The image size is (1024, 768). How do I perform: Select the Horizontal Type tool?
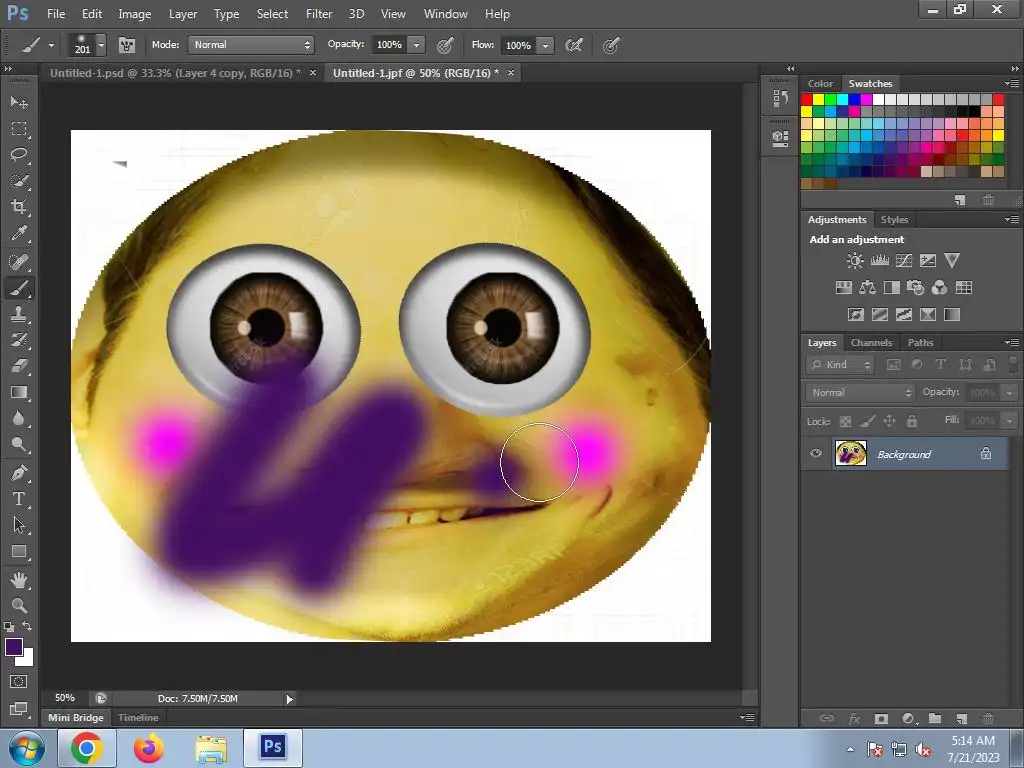(x=19, y=499)
